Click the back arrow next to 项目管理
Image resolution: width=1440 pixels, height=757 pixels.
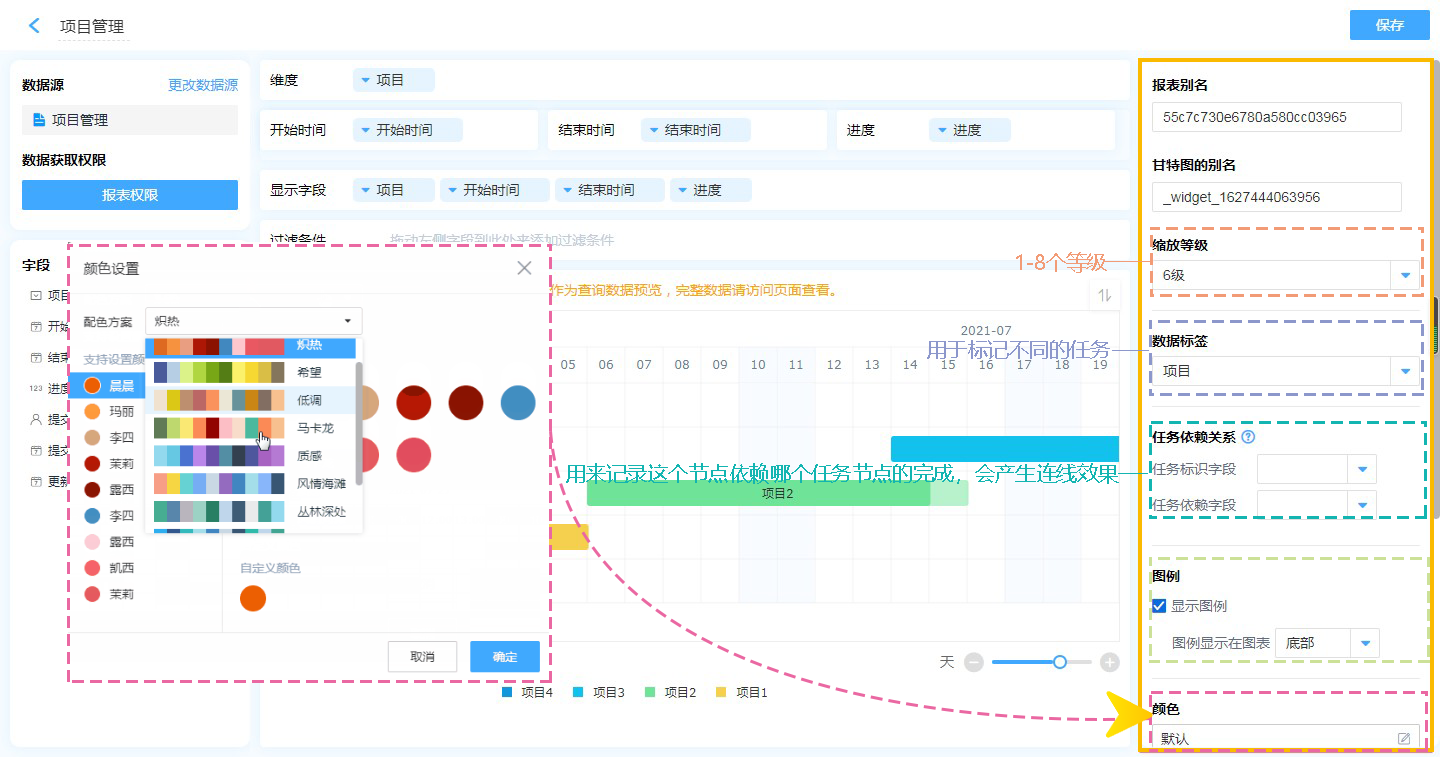pyautogui.click(x=35, y=26)
